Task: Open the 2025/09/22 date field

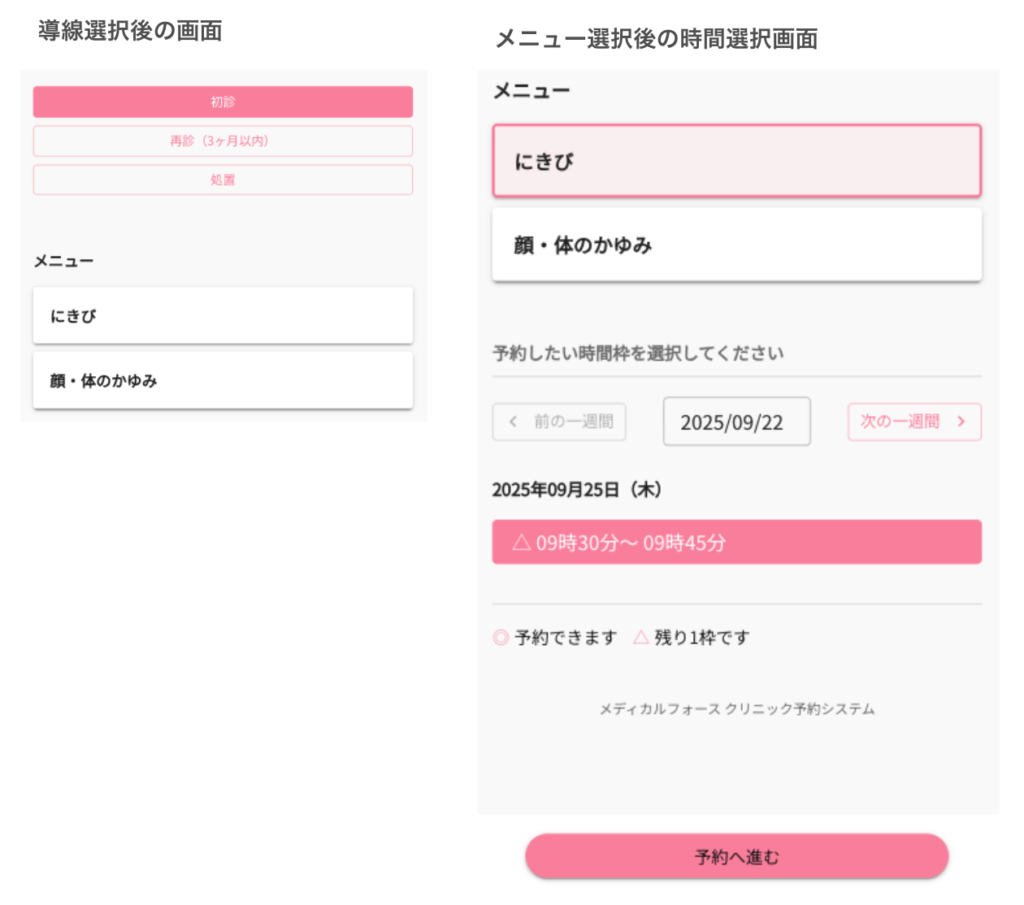Action: [736, 422]
